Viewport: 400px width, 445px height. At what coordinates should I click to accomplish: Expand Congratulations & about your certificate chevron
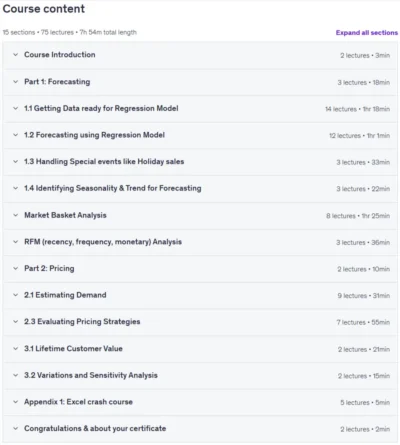15,429
